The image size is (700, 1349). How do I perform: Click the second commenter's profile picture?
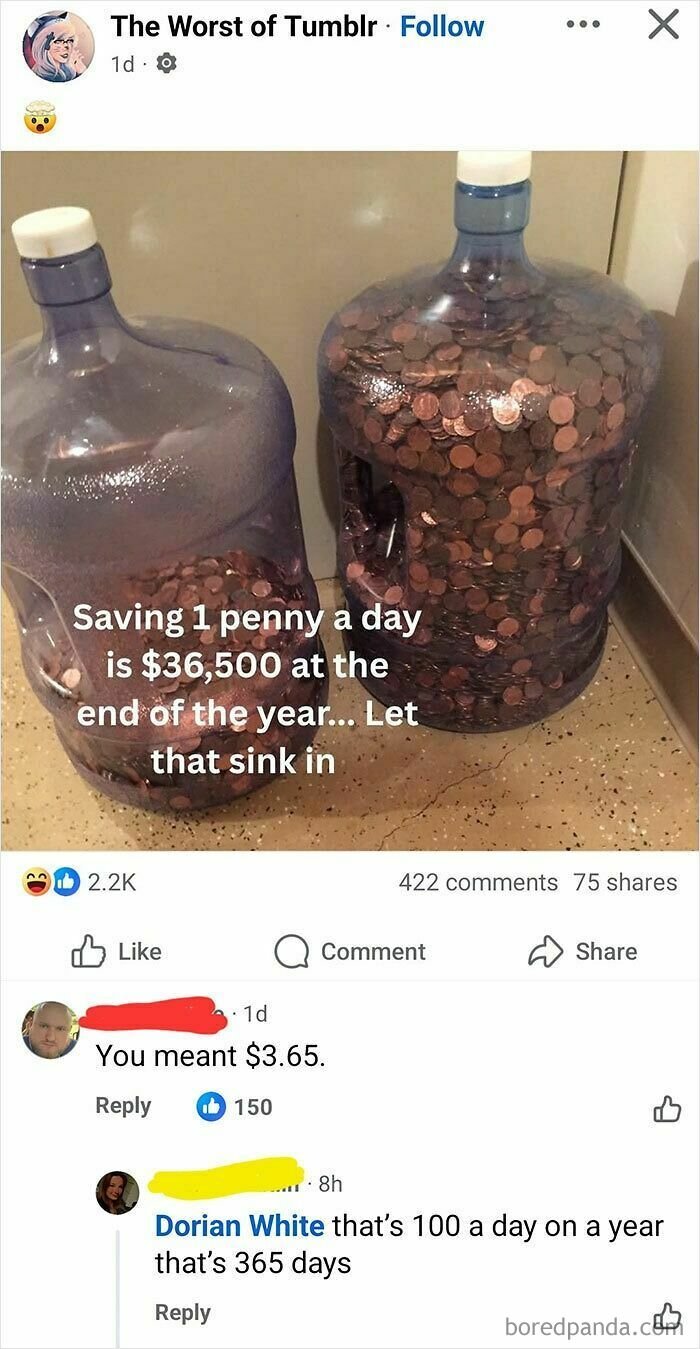click(117, 1193)
